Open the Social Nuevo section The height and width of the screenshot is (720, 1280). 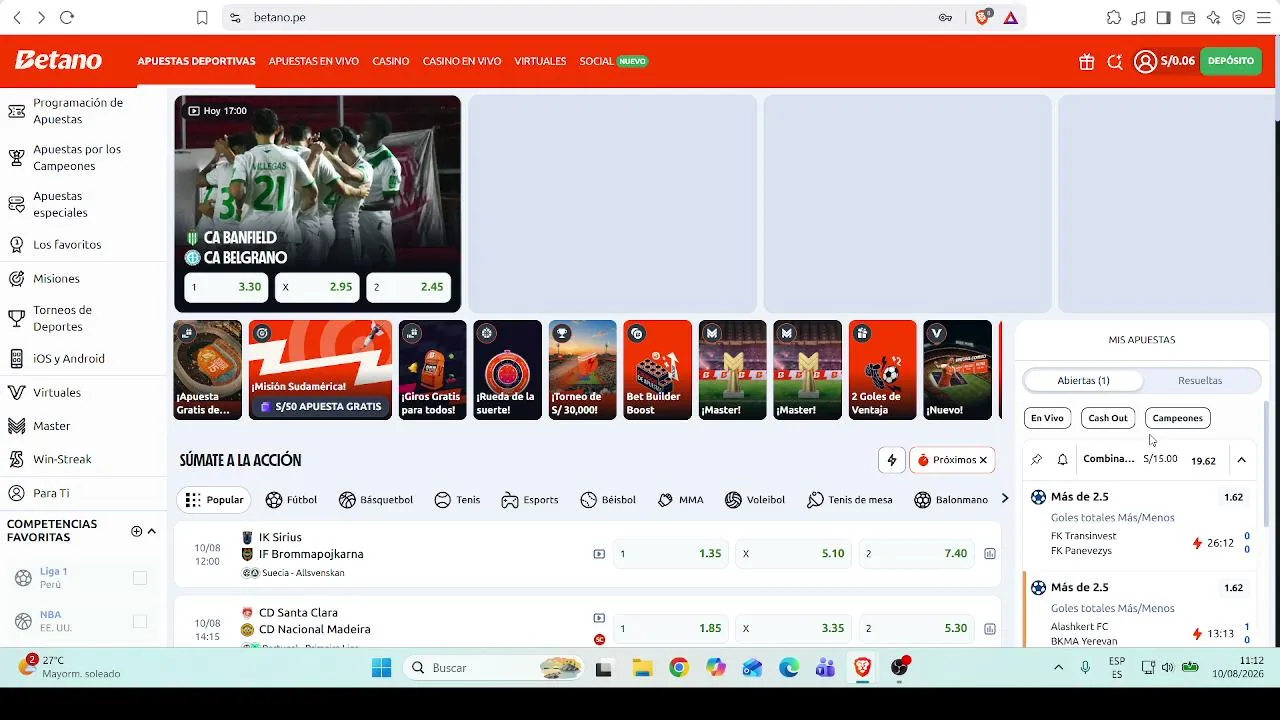pos(614,61)
